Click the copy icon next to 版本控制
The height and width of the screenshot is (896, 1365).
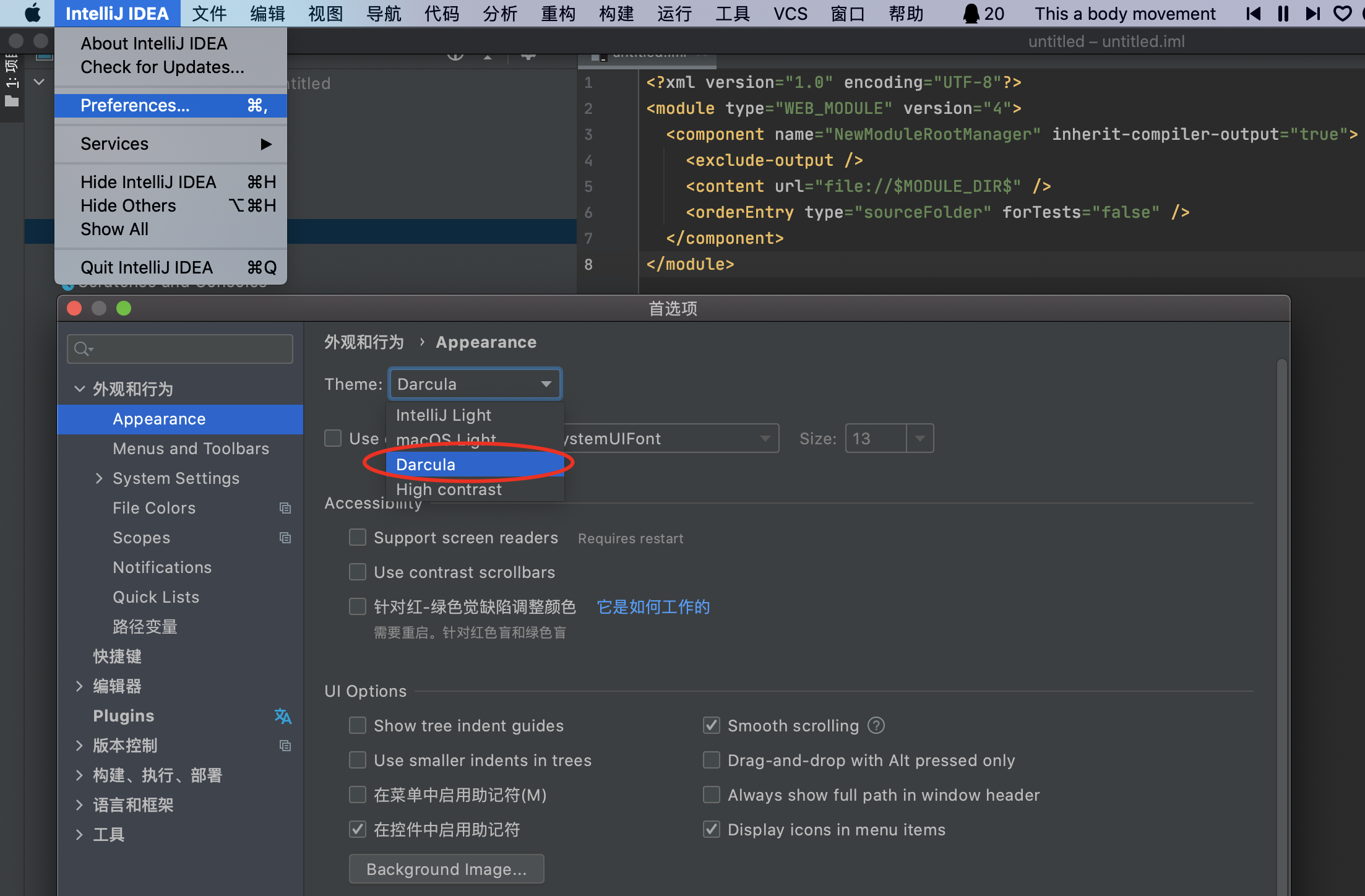tap(285, 746)
